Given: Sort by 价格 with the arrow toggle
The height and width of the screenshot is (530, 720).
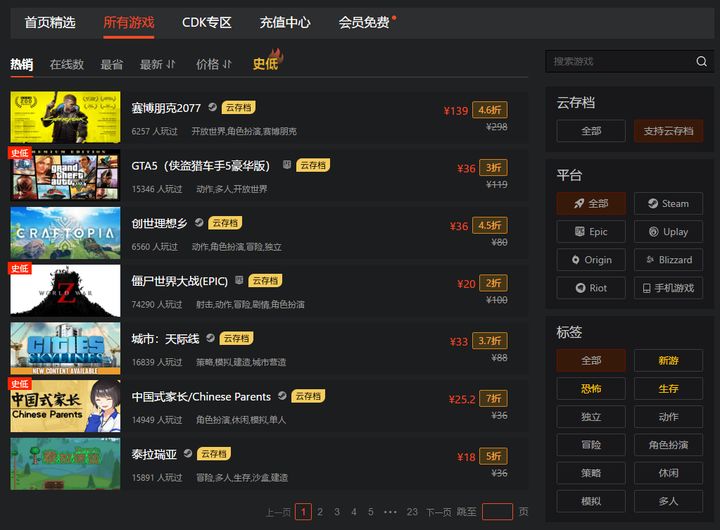Looking at the screenshot, I should tap(214, 64).
